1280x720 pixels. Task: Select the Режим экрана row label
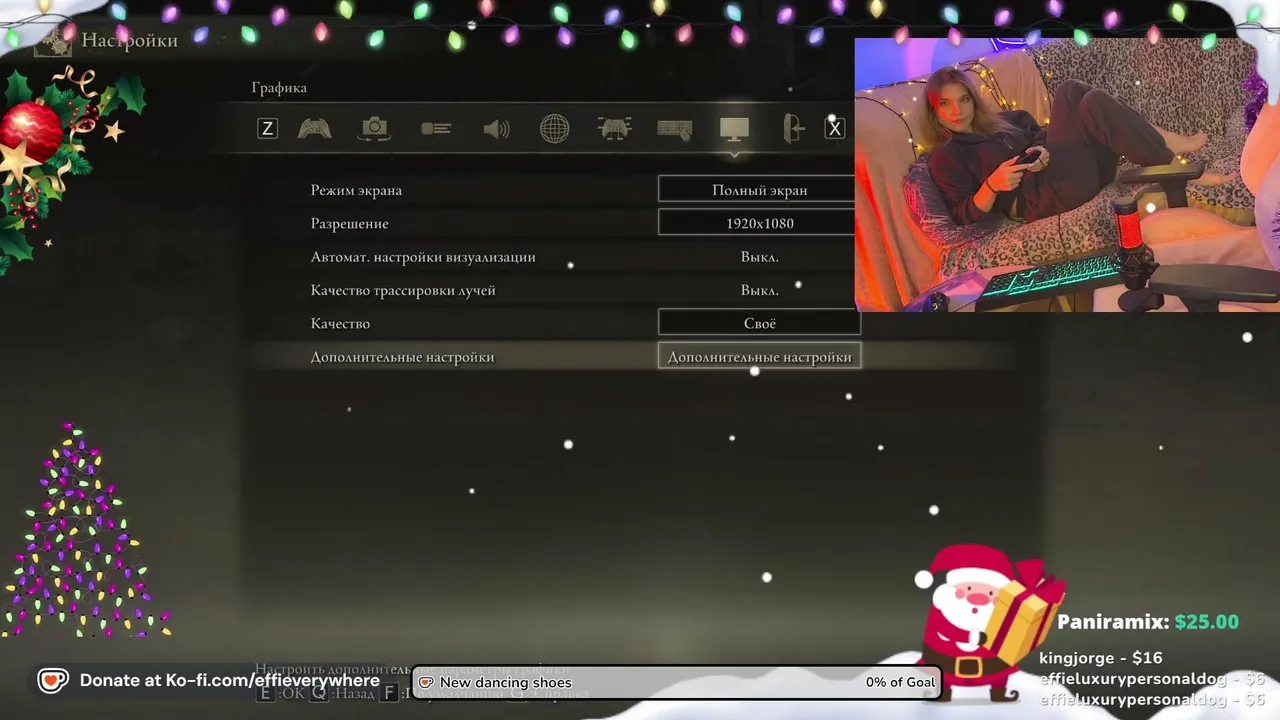356,190
